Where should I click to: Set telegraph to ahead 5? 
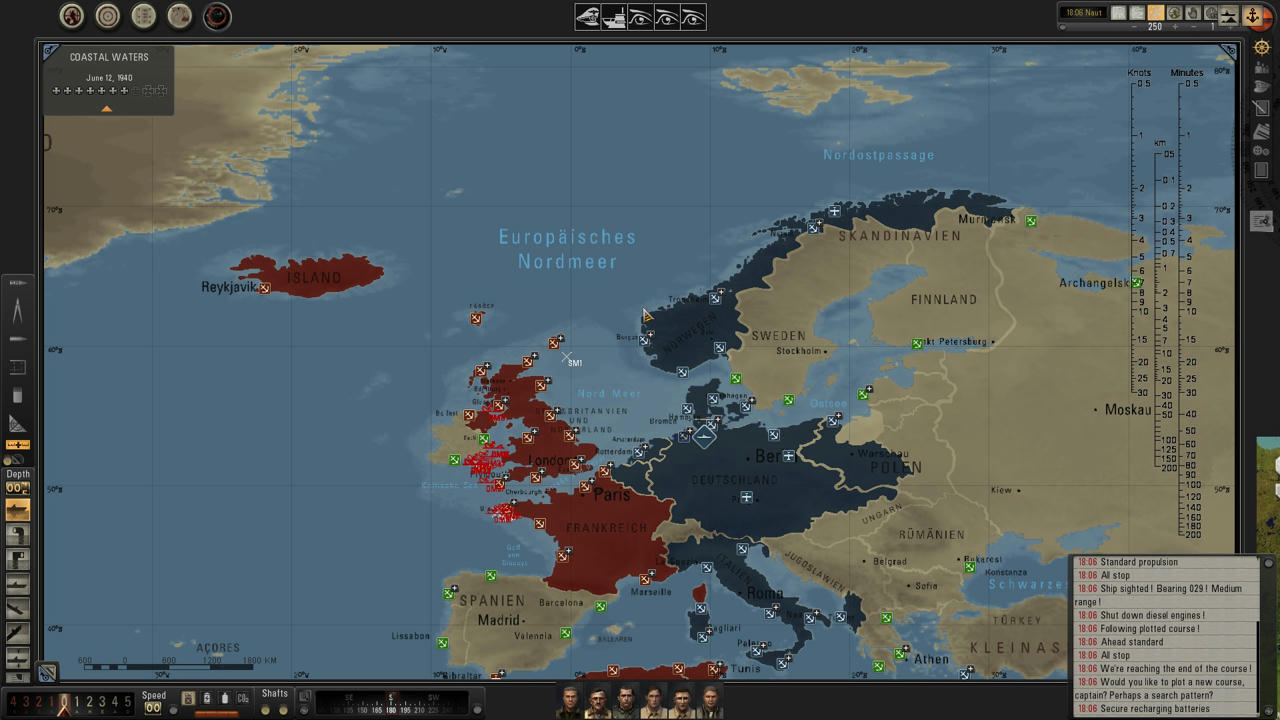(x=128, y=701)
